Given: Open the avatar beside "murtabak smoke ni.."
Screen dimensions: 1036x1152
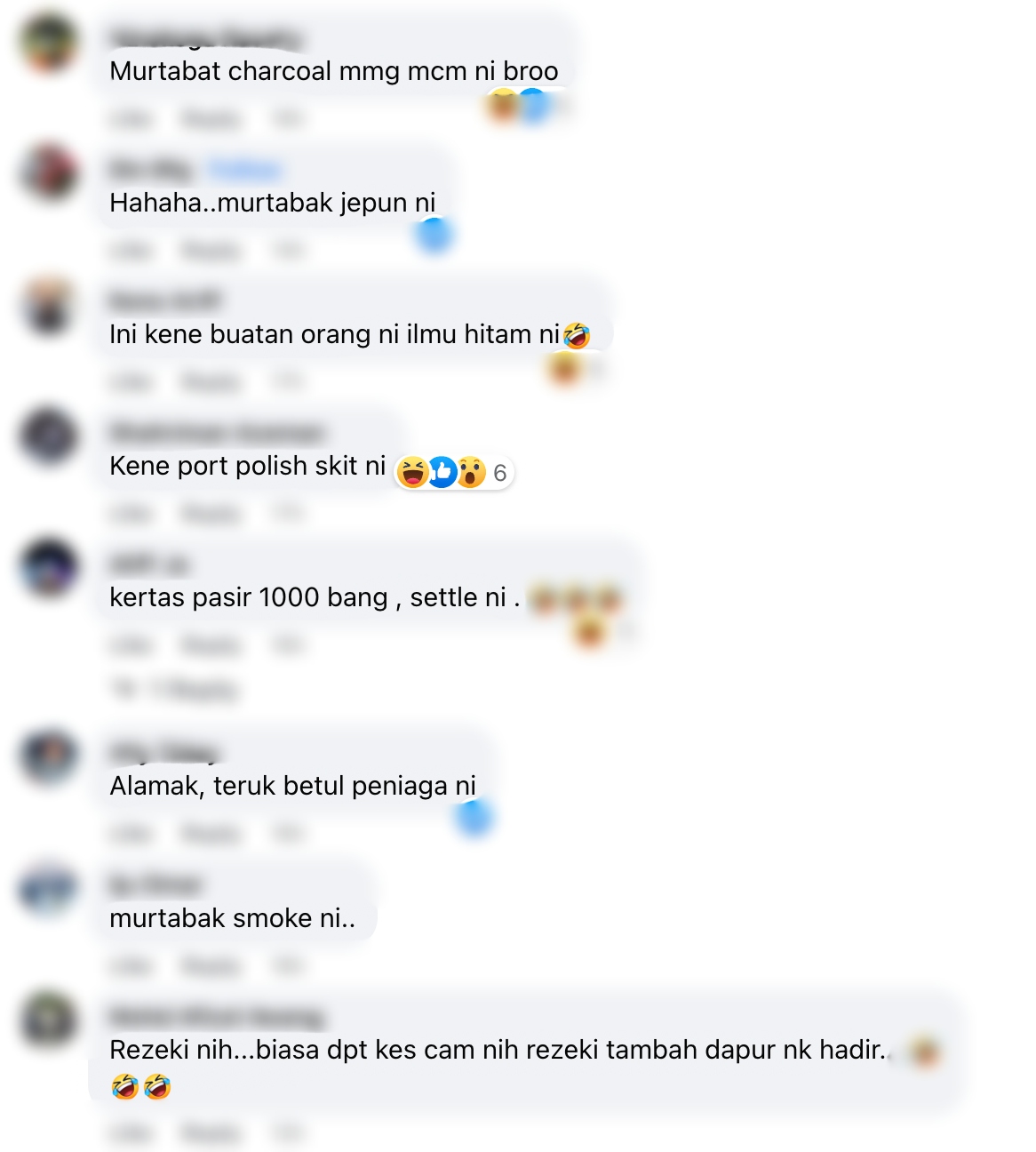Looking at the screenshot, I should tap(50, 889).
